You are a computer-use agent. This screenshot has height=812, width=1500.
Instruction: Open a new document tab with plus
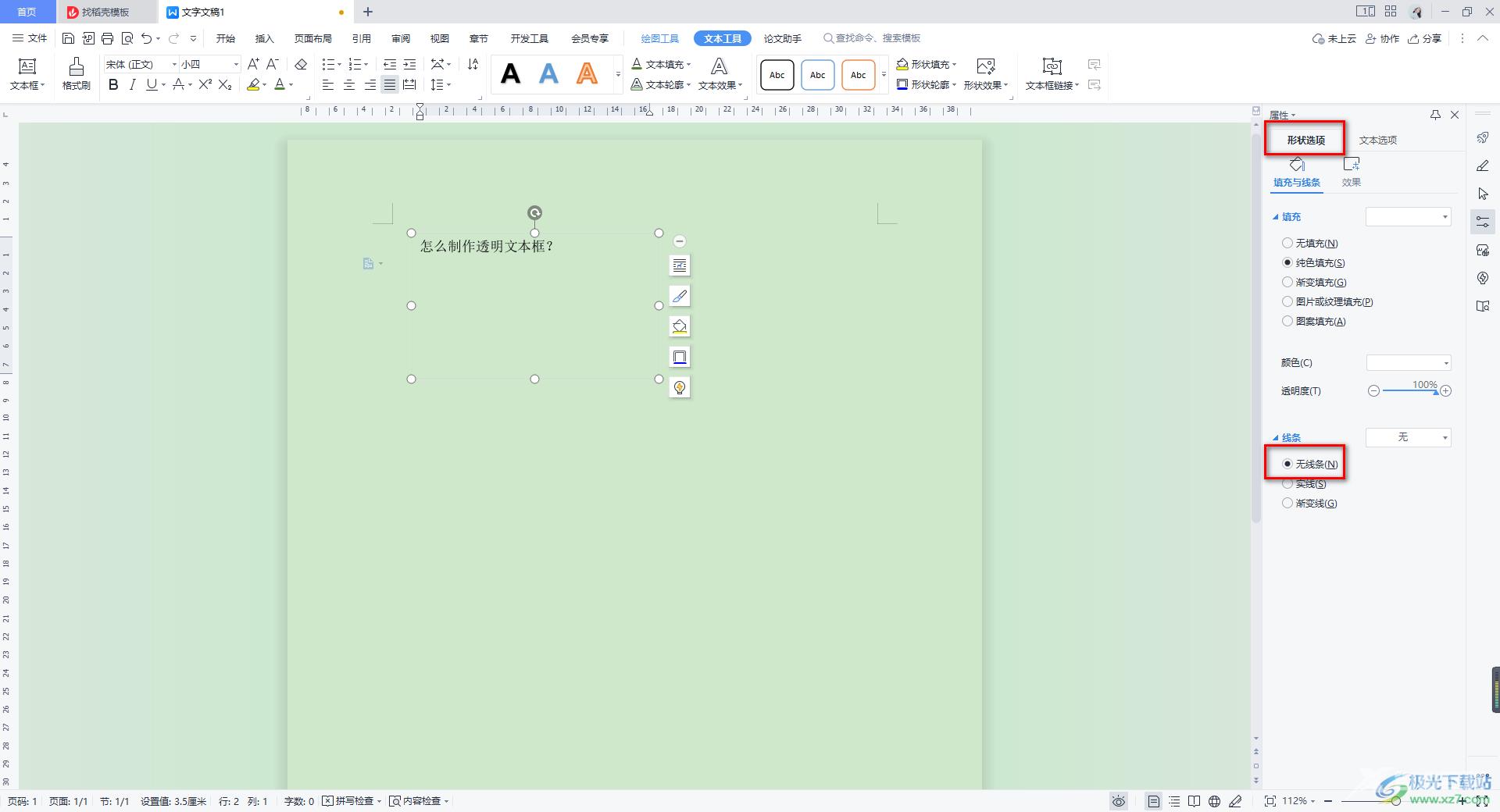(x=368, y=12)
